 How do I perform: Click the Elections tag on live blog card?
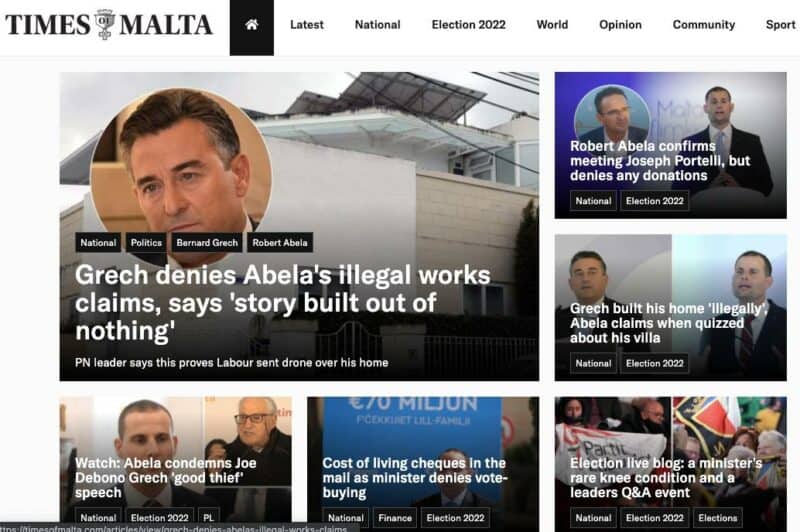click(x=717, y=518)
